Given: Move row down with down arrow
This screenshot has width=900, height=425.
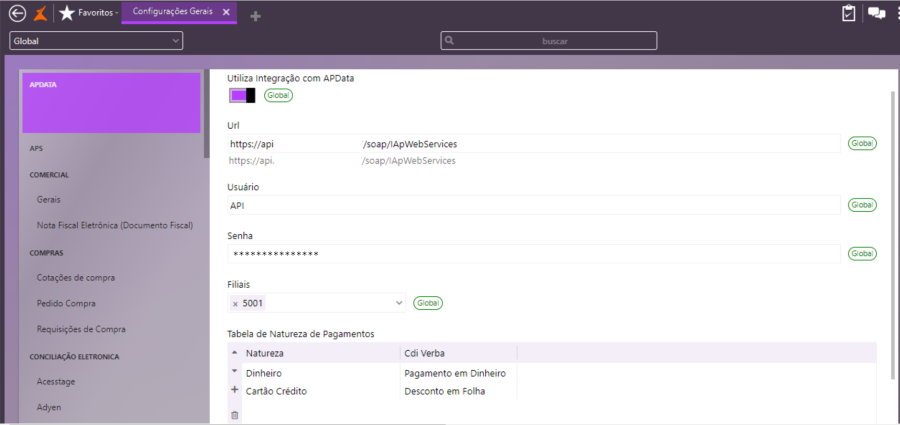Looking at the screenshot, I should coord(234,371).
